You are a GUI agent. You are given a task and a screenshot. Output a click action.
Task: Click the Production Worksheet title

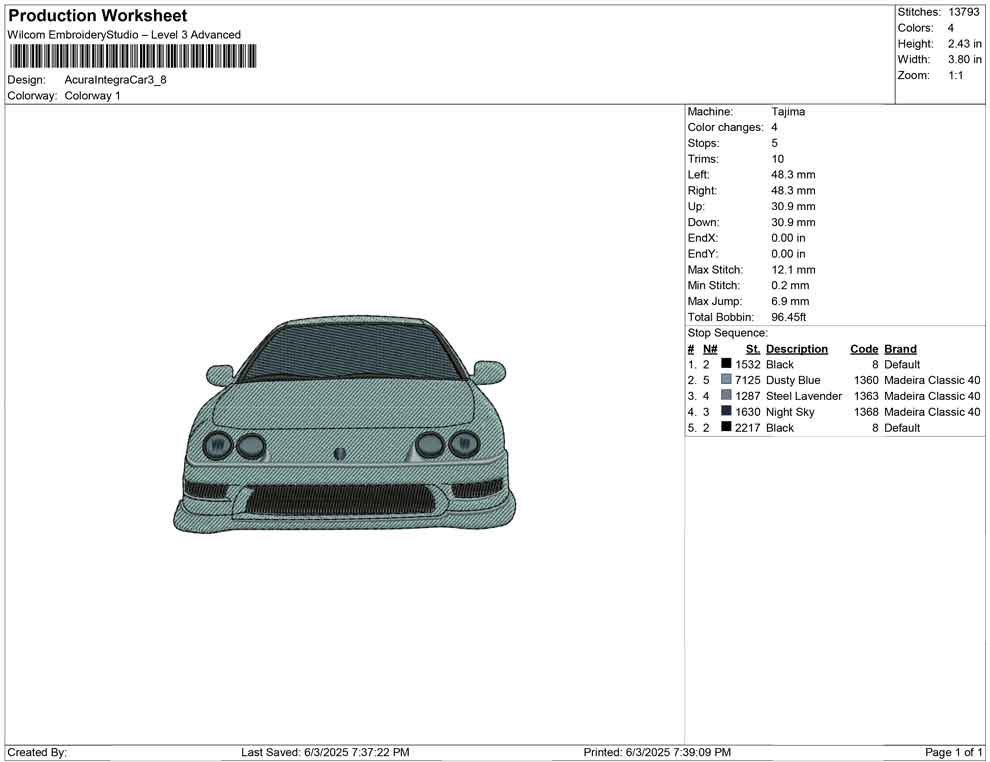(x=97, y=16)
